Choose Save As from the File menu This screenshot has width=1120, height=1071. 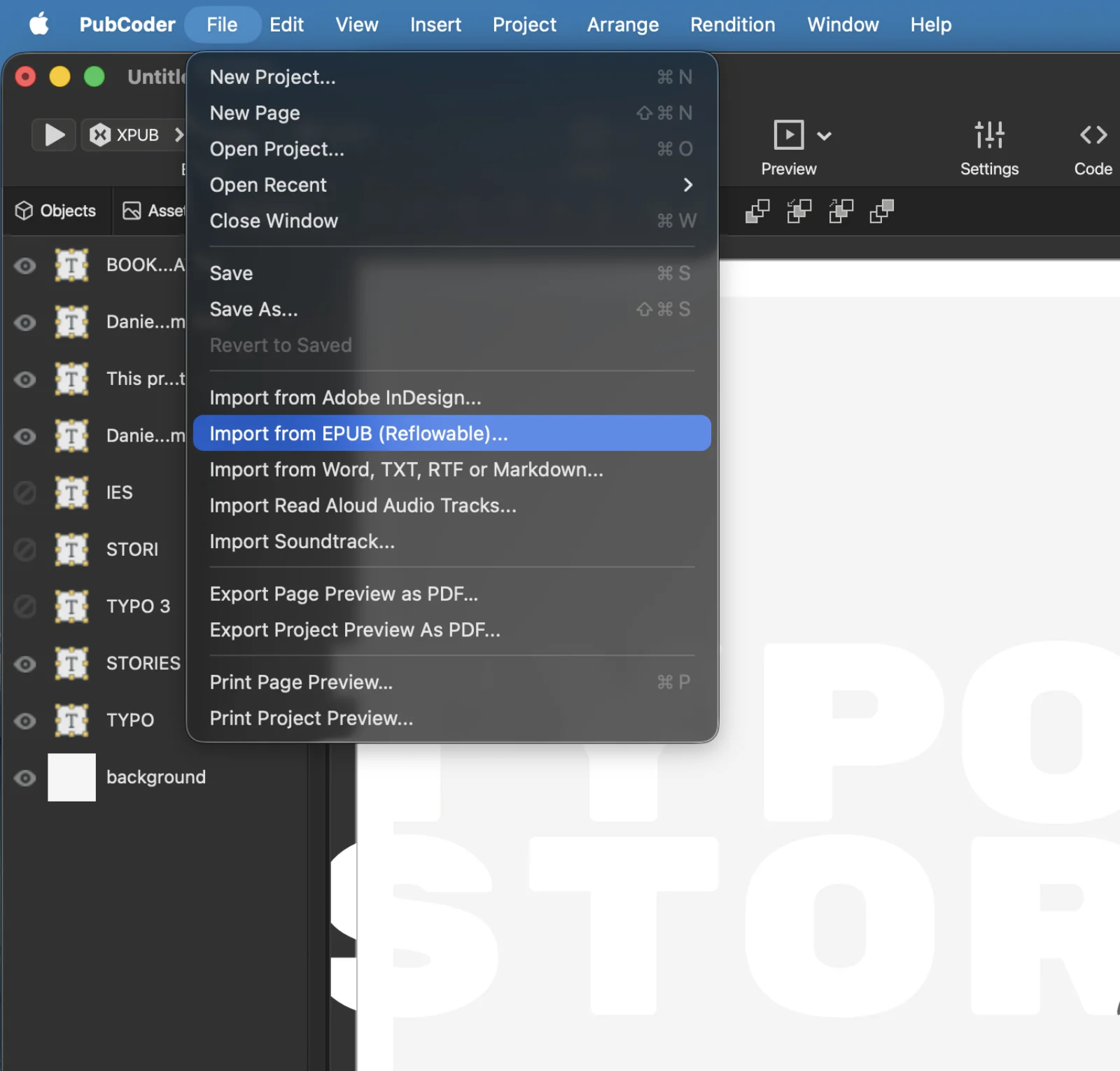[x=452, y=309]
